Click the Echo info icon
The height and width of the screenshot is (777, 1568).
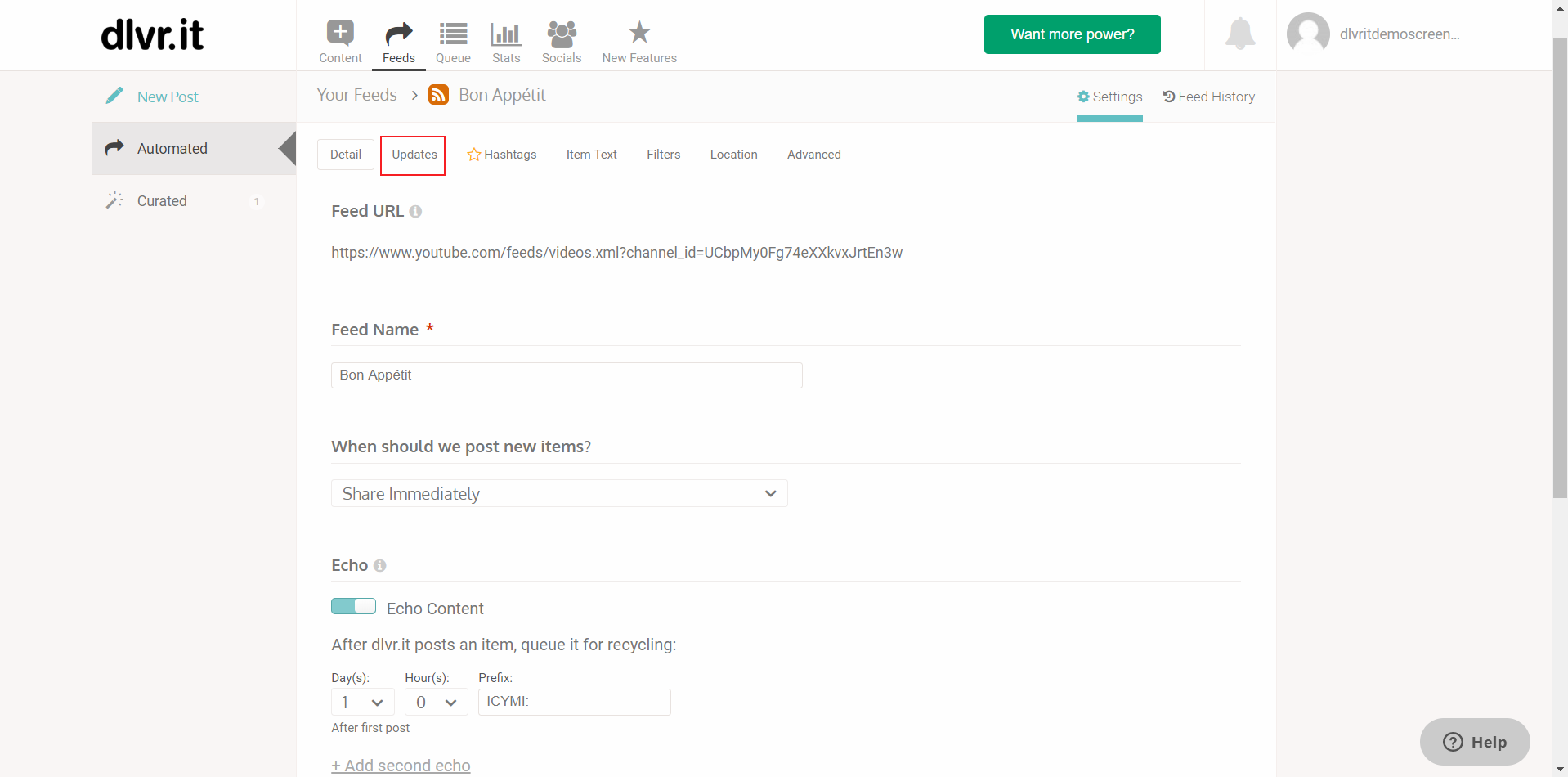(379, 565)
